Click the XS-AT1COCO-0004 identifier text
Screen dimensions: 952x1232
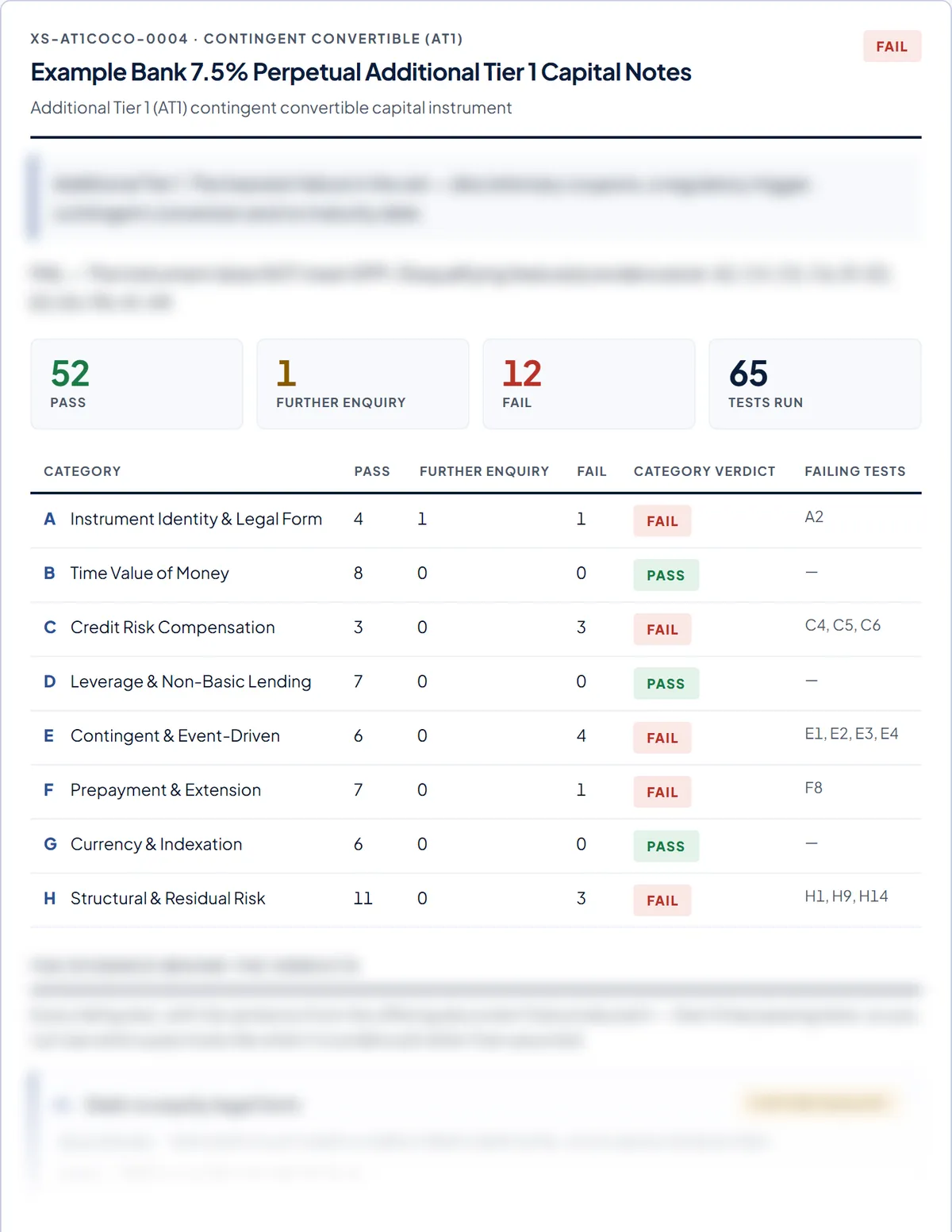109,39
